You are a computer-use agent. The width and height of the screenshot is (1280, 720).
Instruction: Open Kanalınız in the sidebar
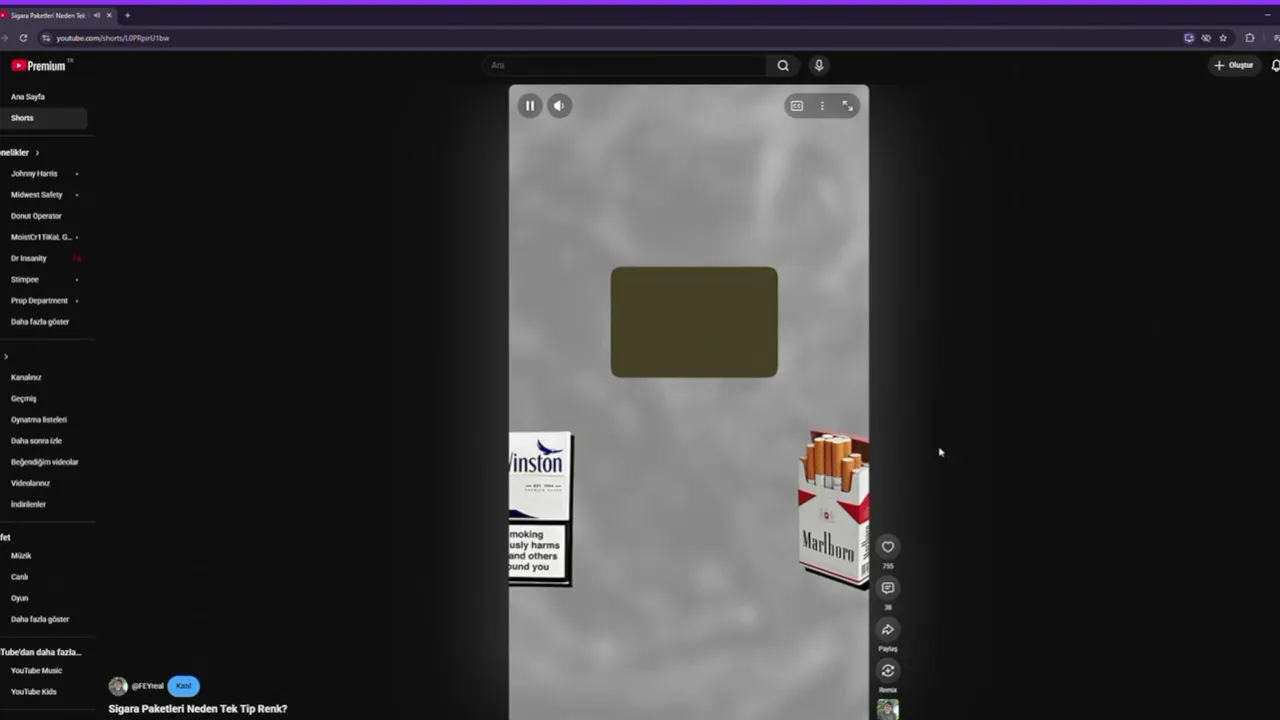[x=26, y=378]
